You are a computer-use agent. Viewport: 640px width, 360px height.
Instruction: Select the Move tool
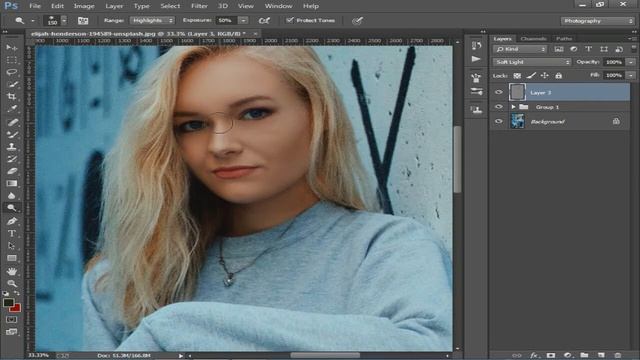tap(11, 48)
